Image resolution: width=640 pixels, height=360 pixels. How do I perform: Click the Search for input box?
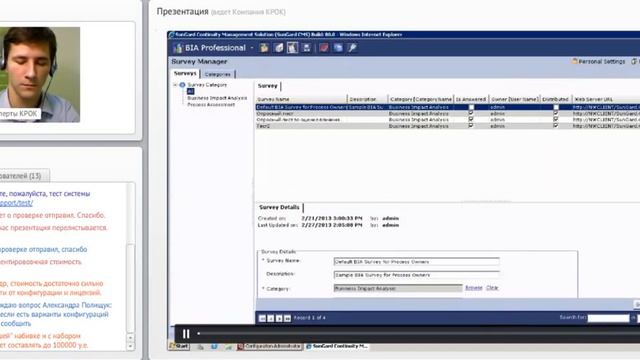(x=608, y=318)
